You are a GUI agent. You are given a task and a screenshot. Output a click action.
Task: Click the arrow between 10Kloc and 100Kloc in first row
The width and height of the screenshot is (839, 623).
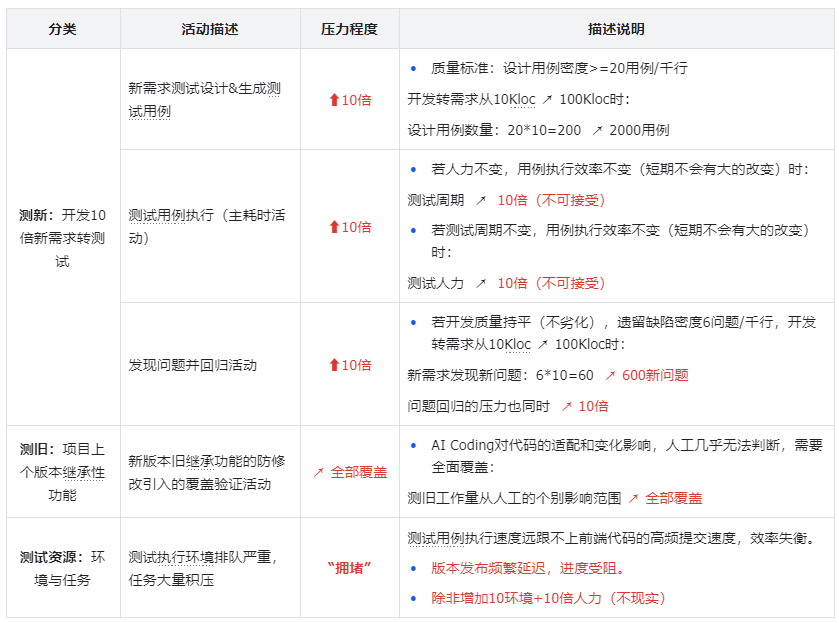(x=547, y=100)
